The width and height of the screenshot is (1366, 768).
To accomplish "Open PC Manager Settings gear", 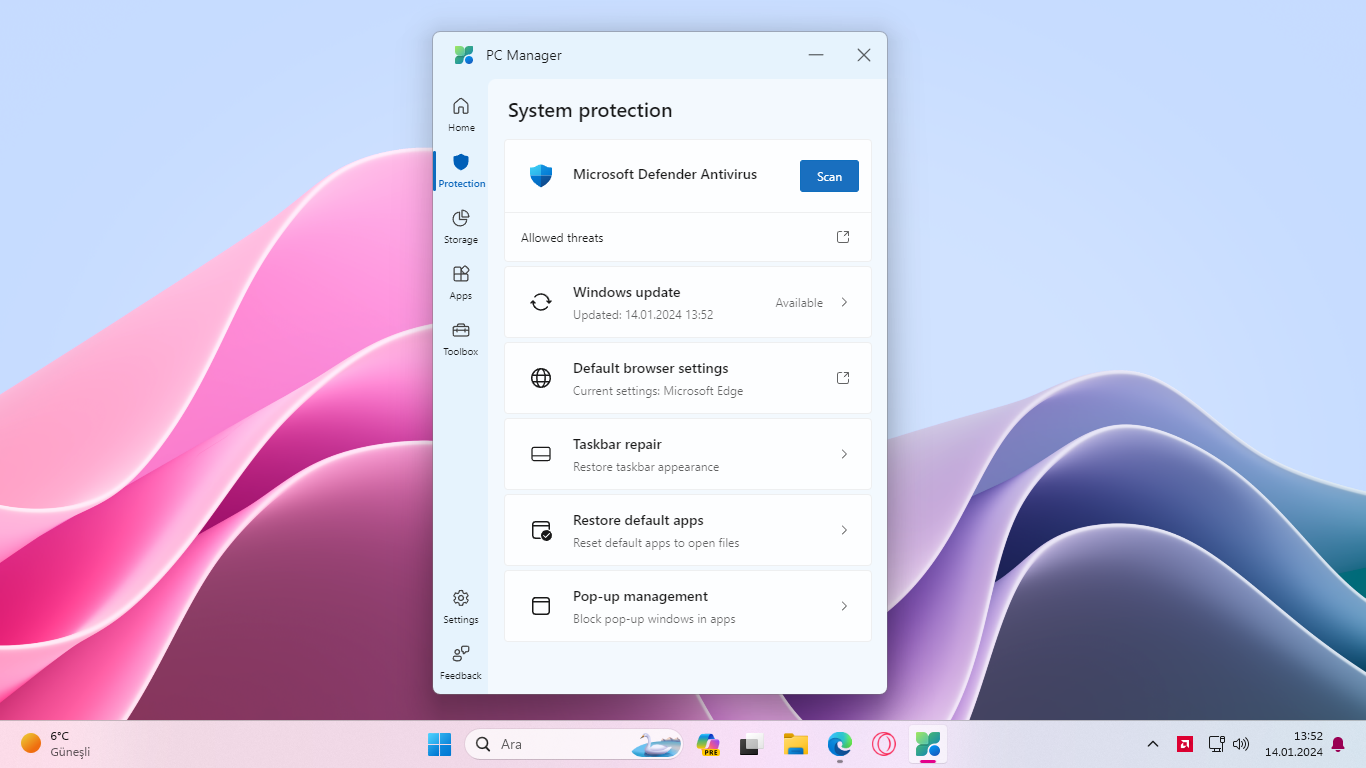I will (x=461, y=606).
